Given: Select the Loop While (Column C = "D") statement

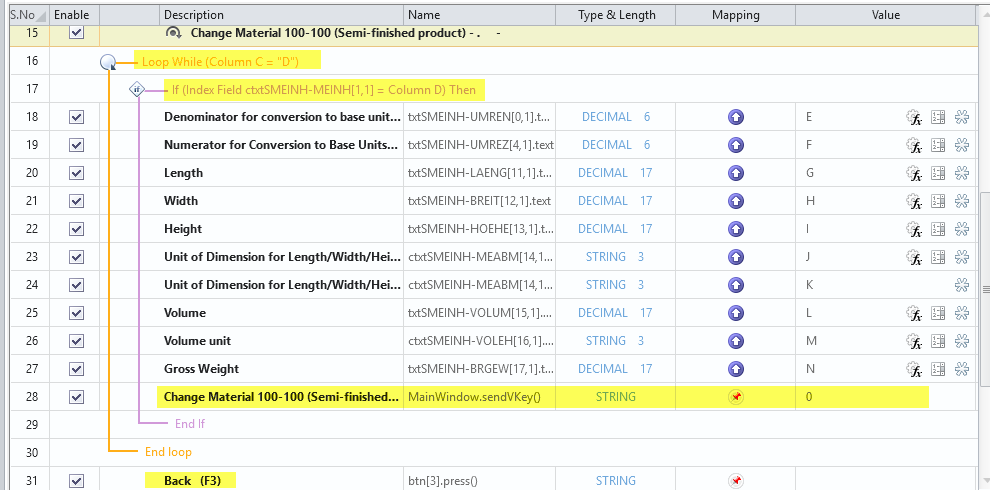Looking at the screenshot, I should click(x=219, y=62).
